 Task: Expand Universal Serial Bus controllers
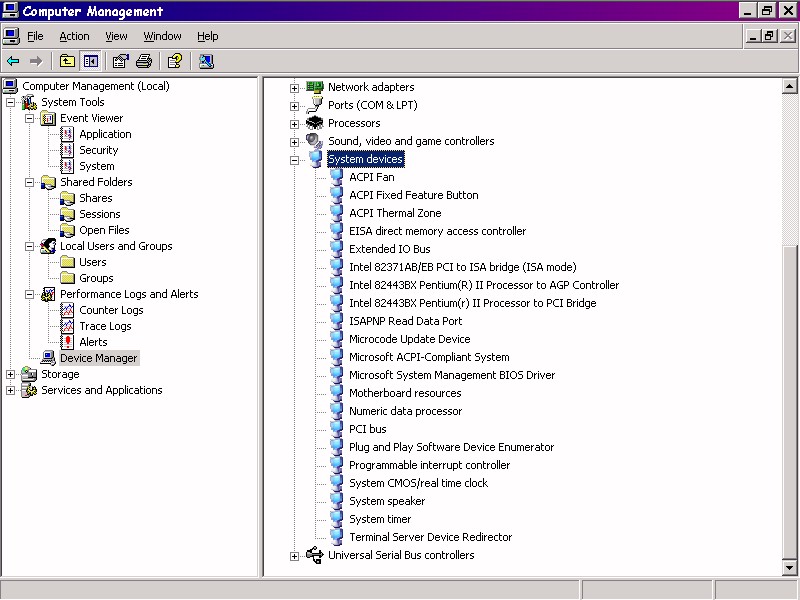coord(294,556)
